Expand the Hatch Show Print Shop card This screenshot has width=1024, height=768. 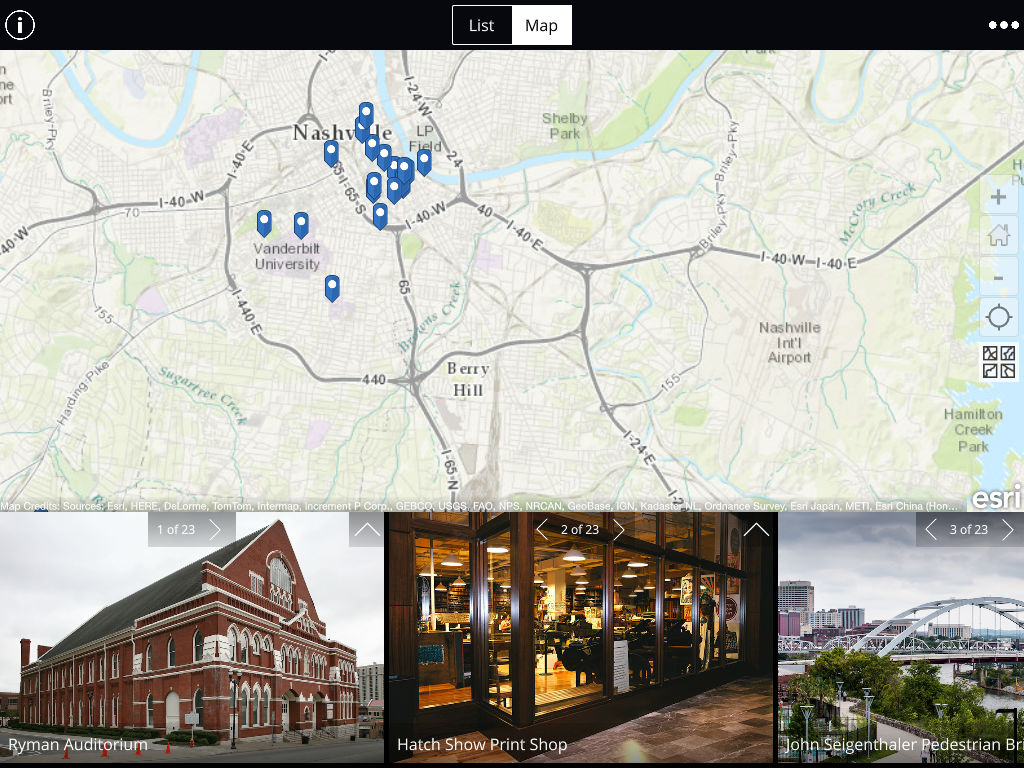[x=756, y=530]
